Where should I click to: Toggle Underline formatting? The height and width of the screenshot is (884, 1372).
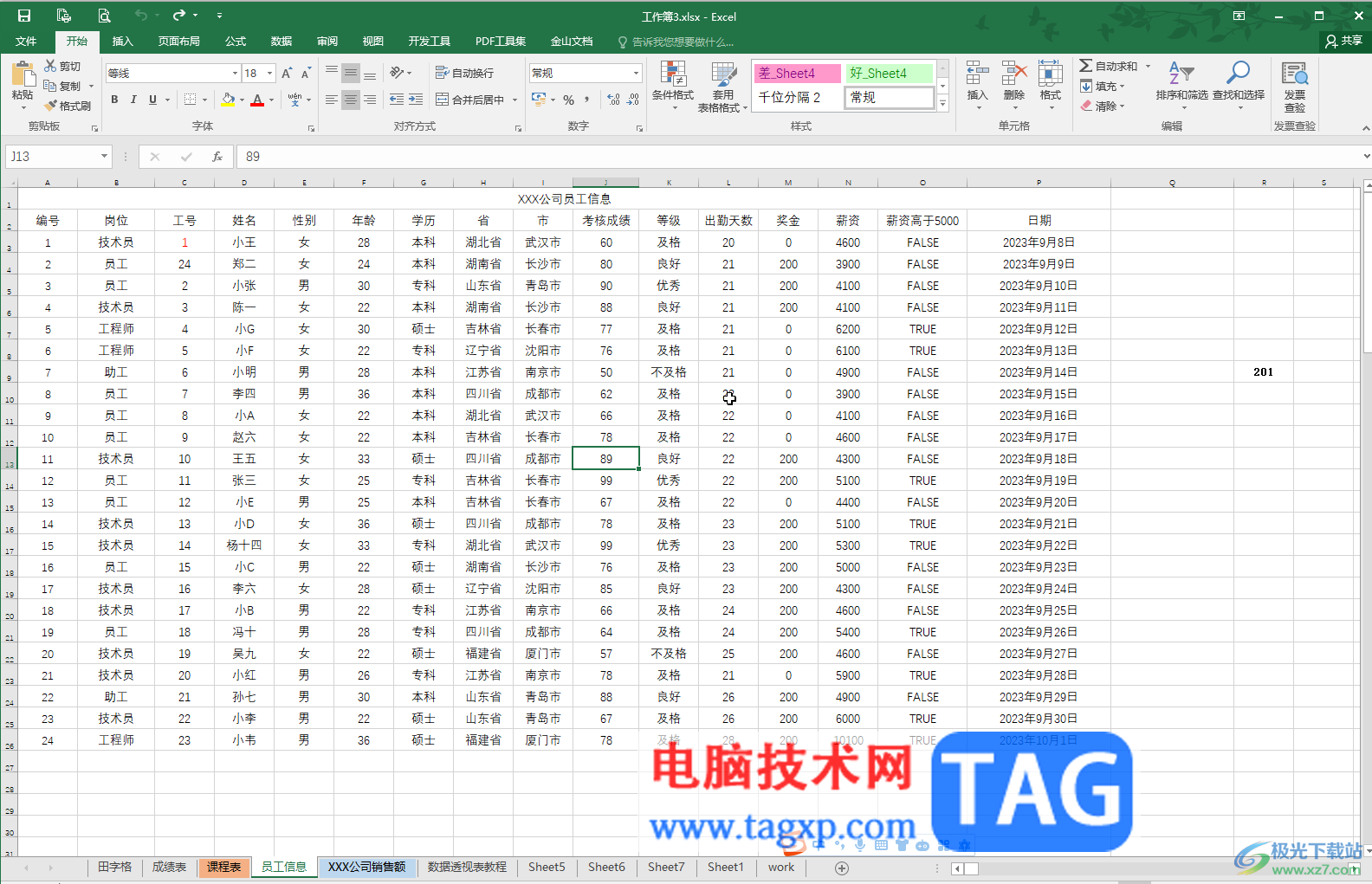click(153, 100)
